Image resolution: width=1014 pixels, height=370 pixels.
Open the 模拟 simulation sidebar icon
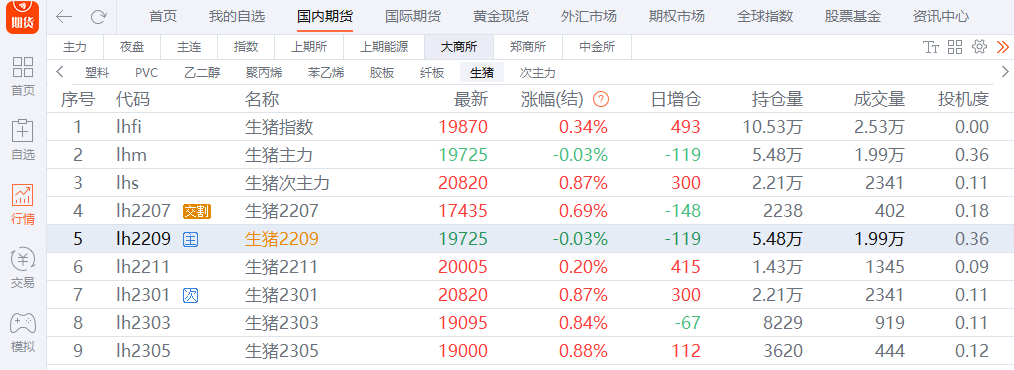(x=23, y=332)
